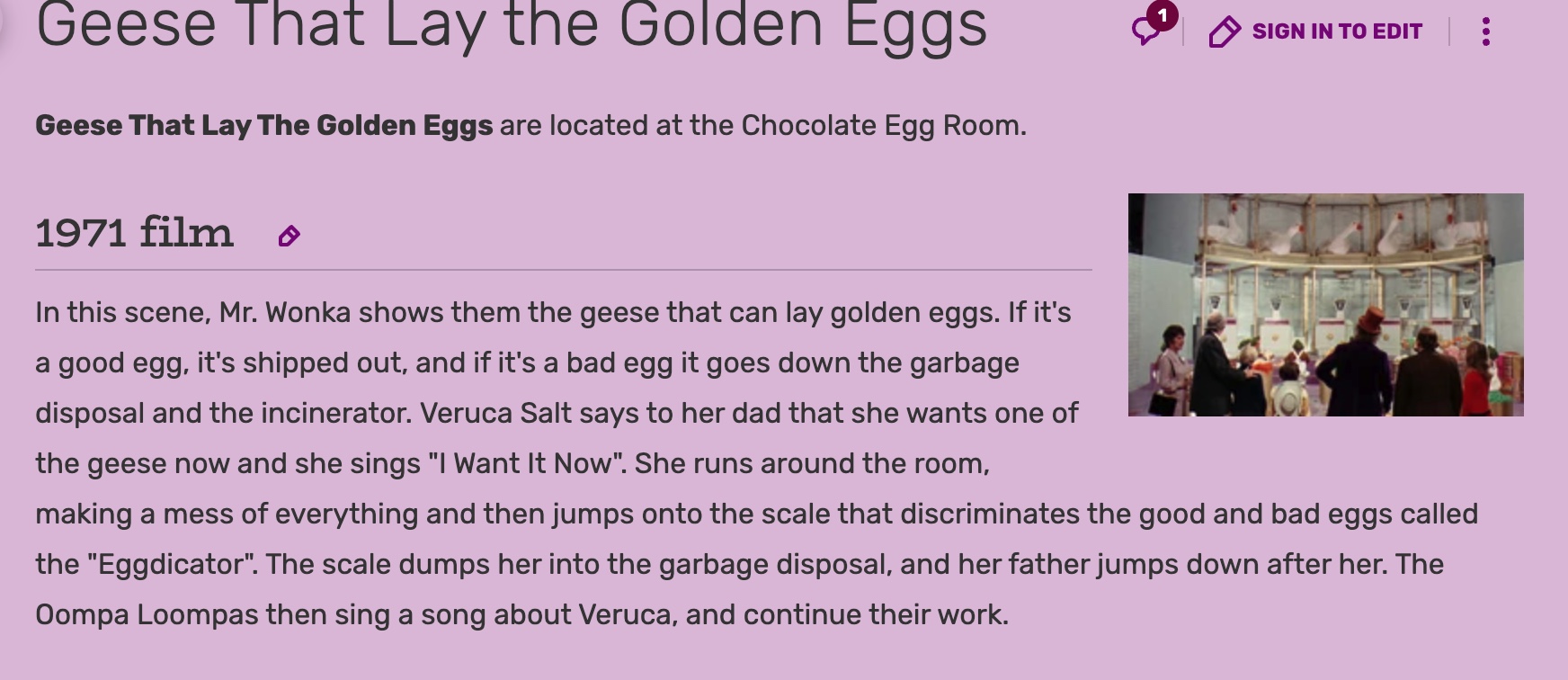Screen dimensions: 1568x680
Task: Click the page title at the top
Action: click(511, 25)
